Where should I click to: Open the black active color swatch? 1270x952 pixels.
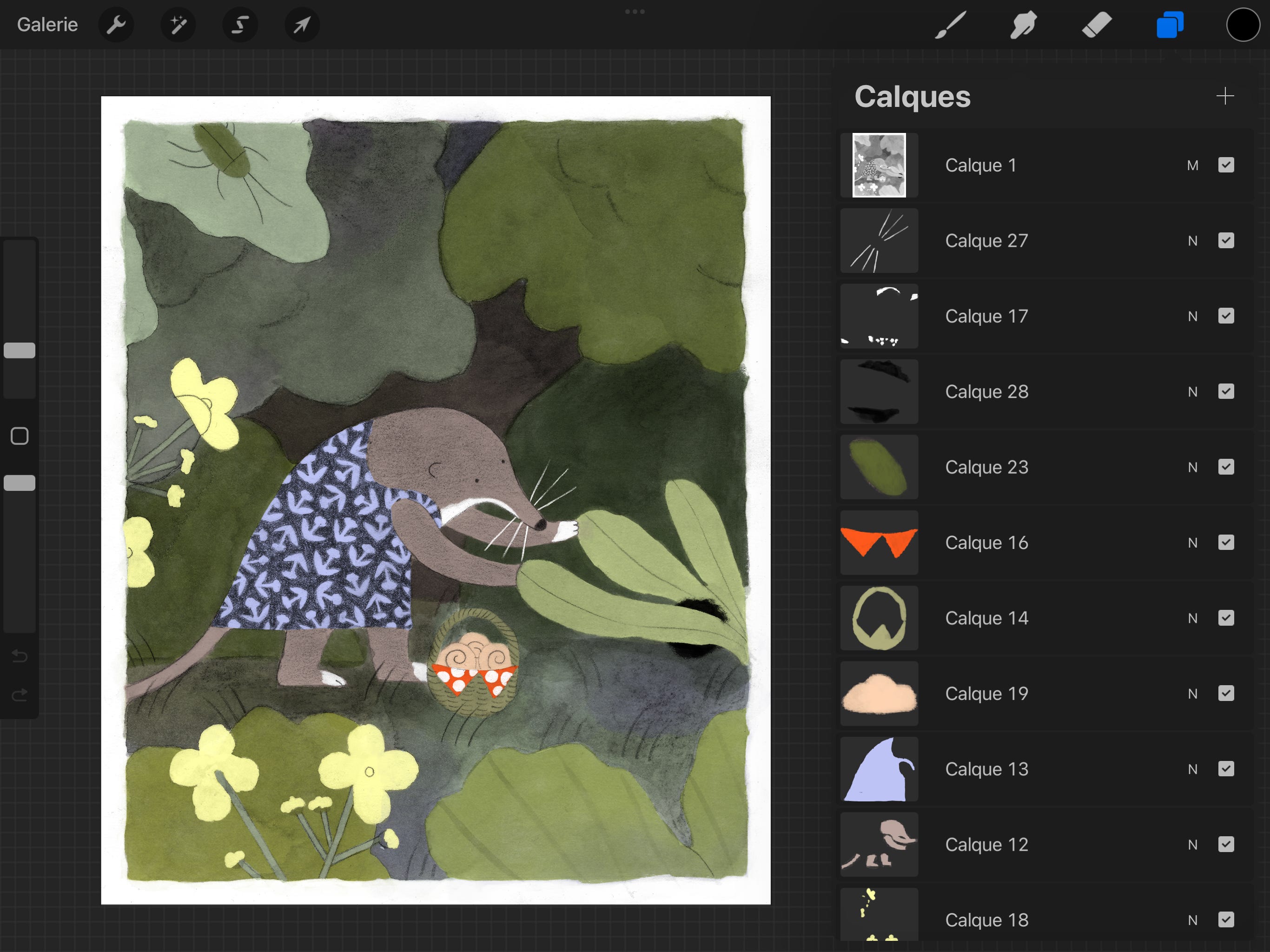[1243, 25]
